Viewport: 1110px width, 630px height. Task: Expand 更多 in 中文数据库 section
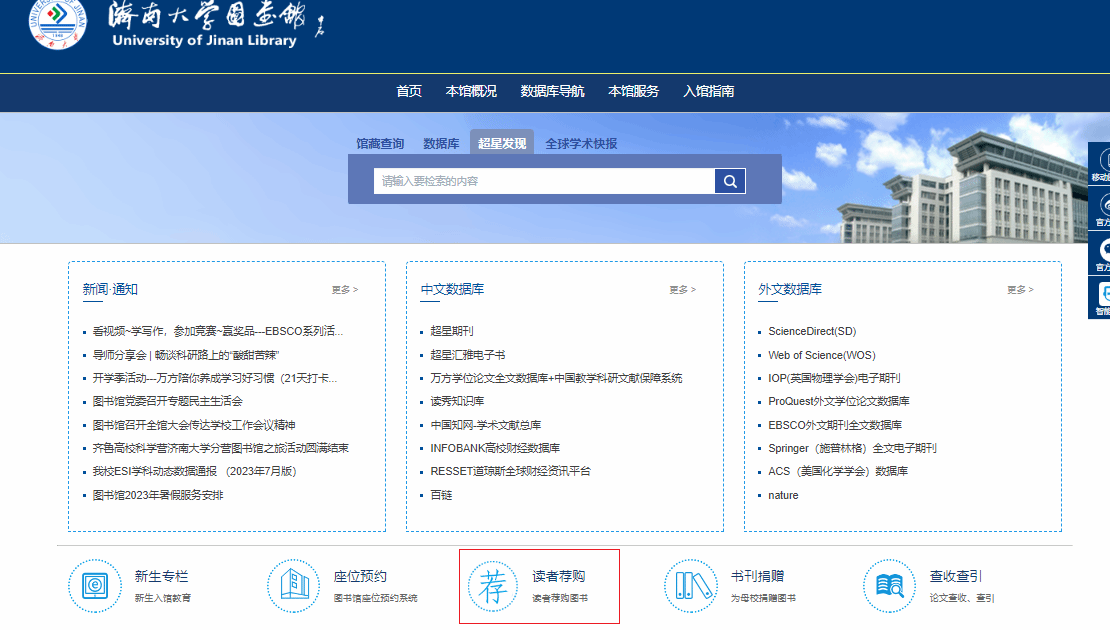coord(683,290)
